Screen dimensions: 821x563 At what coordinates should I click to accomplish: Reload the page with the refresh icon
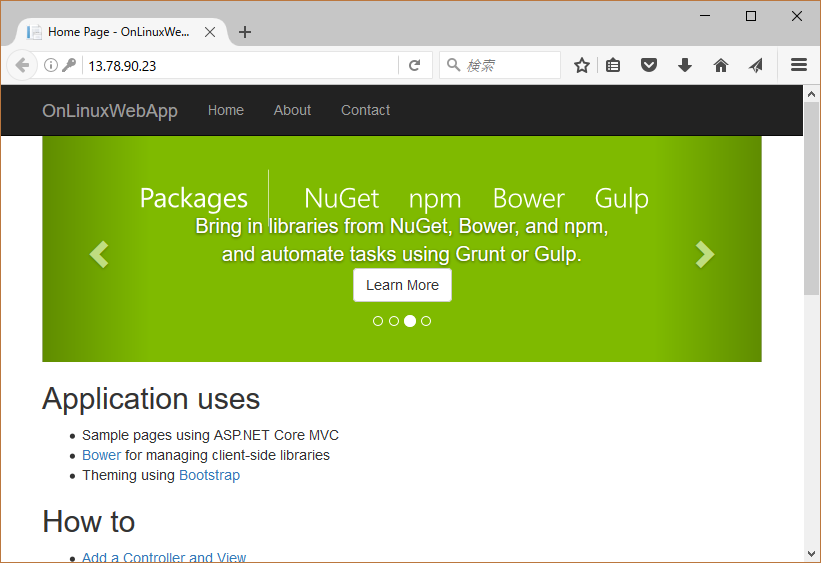[415, 65]
